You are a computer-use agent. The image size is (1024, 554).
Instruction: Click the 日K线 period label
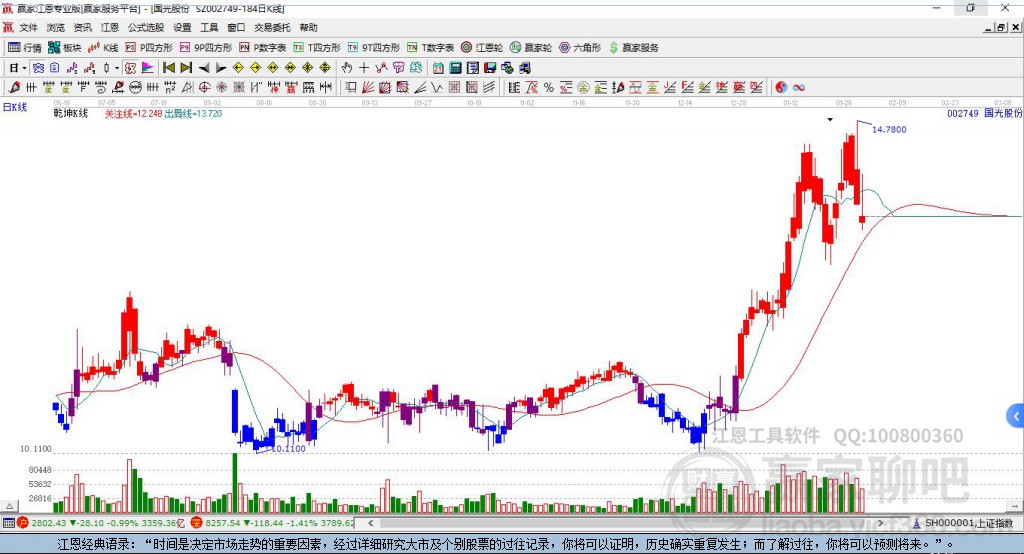tap(15, 107)
